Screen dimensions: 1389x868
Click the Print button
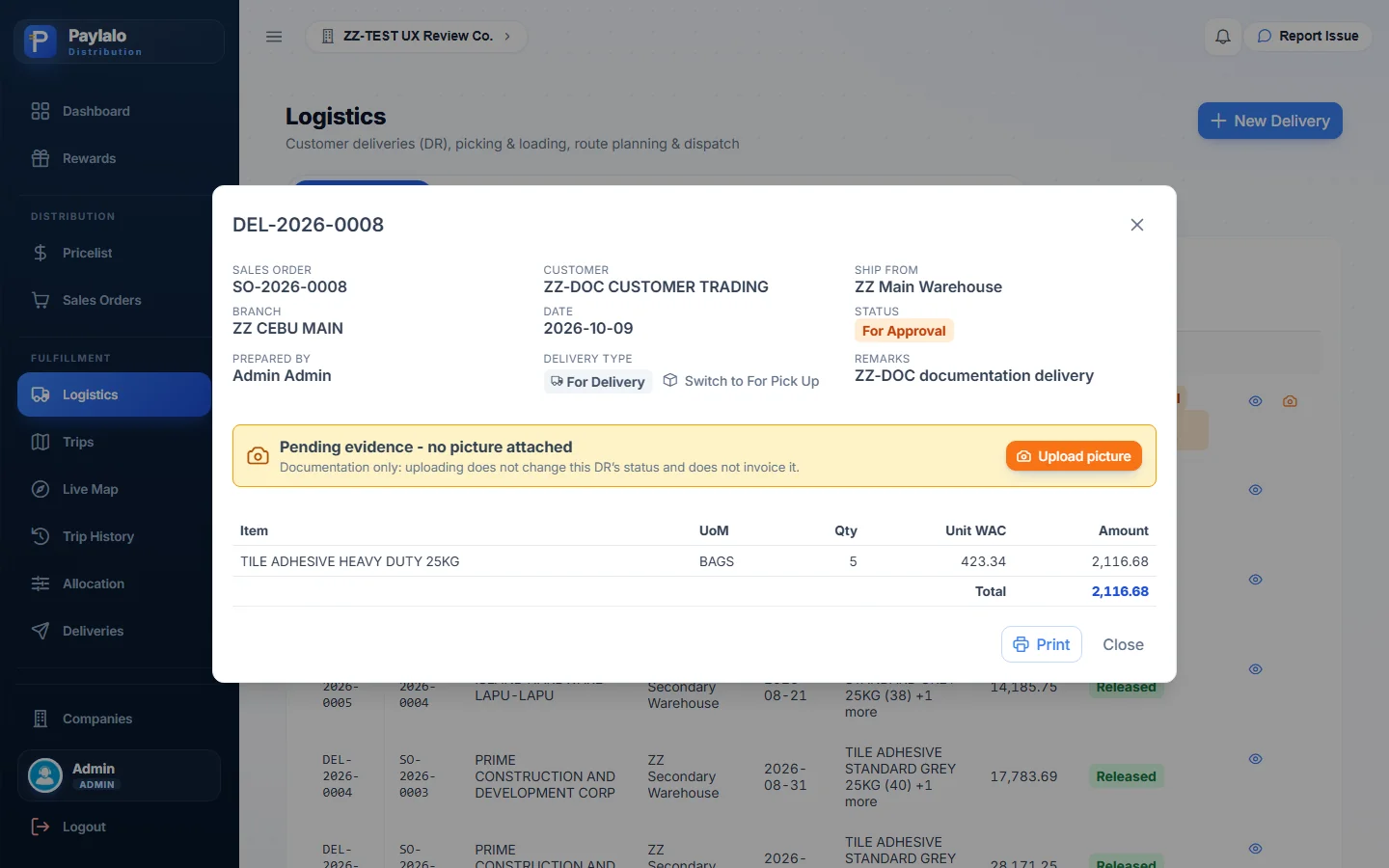tap(1042, 644)
